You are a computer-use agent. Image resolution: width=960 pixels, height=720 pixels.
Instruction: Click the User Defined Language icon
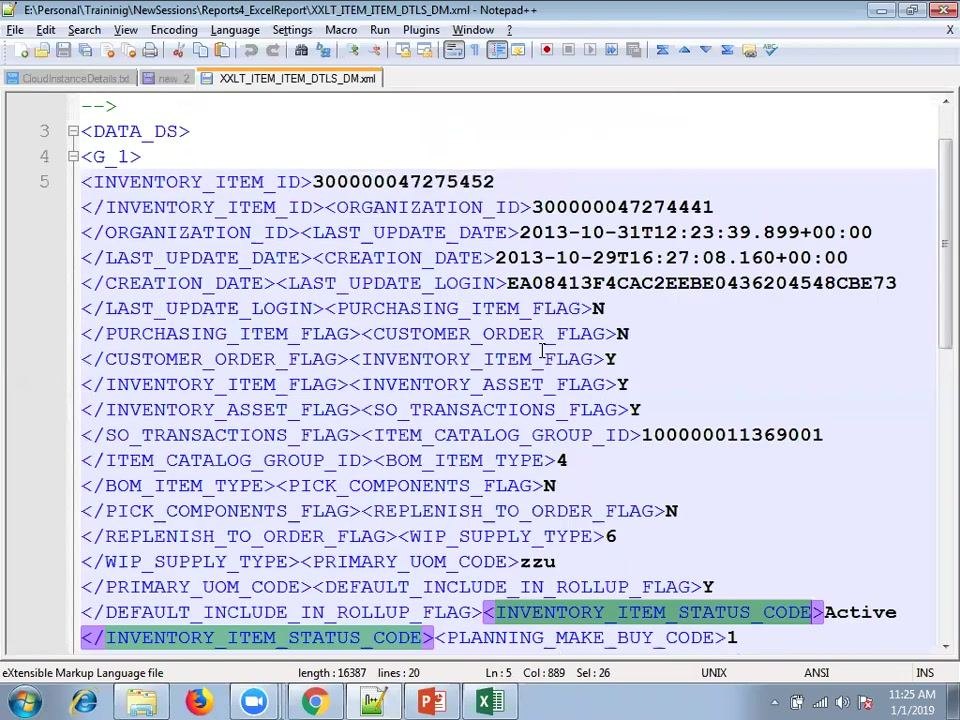pos(518,50)
